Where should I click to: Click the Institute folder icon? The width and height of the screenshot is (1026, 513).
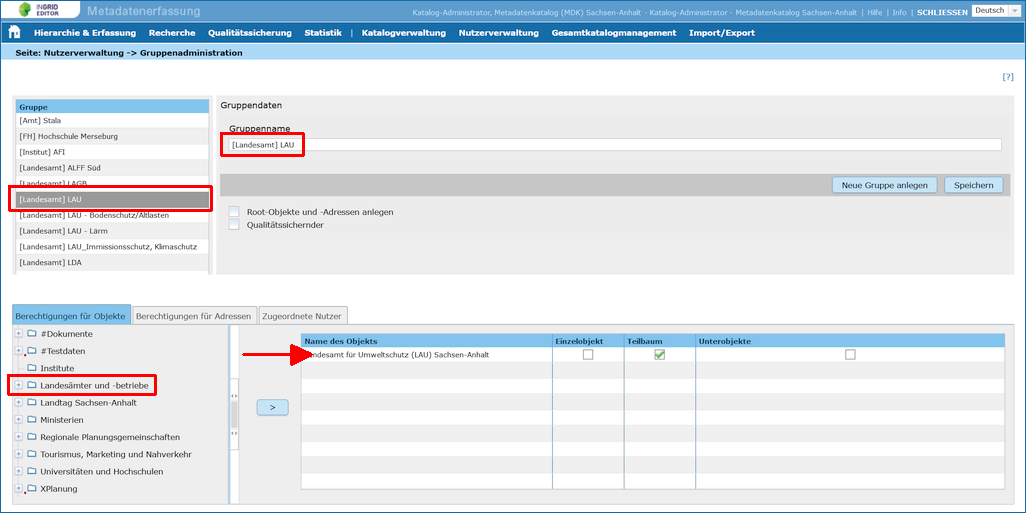[x=31, y=368]
